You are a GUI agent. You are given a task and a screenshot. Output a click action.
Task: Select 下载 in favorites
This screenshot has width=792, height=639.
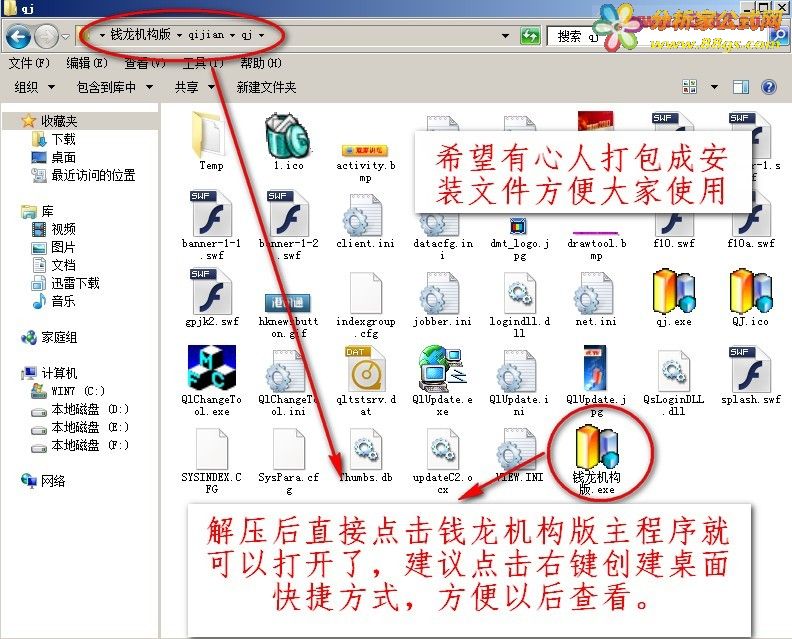pyautogui.click(x=54, y=139)
